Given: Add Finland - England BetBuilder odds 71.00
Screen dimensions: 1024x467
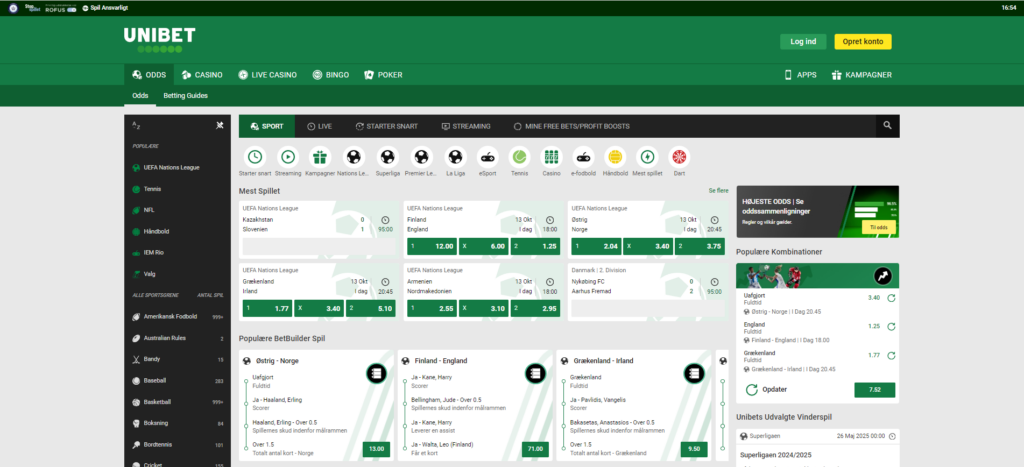Looking at the screenshot, I should [x=536, y=449].
